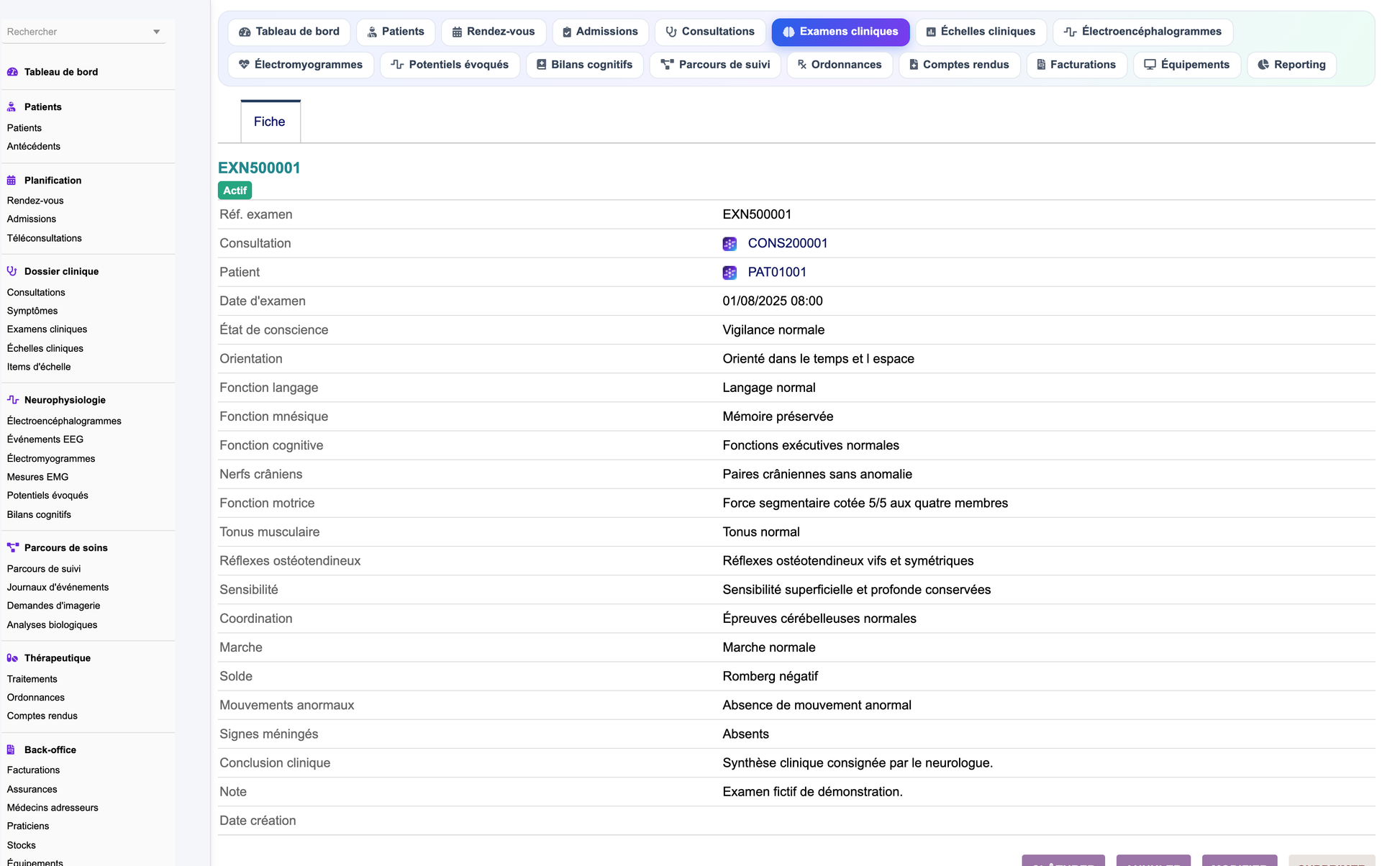Image resolution: width=1400 pixels, height=866 pixels.
Task: Click the calendar icon on Rendez-vous tab
Action: pyautogui.click(x=457, y=32)
